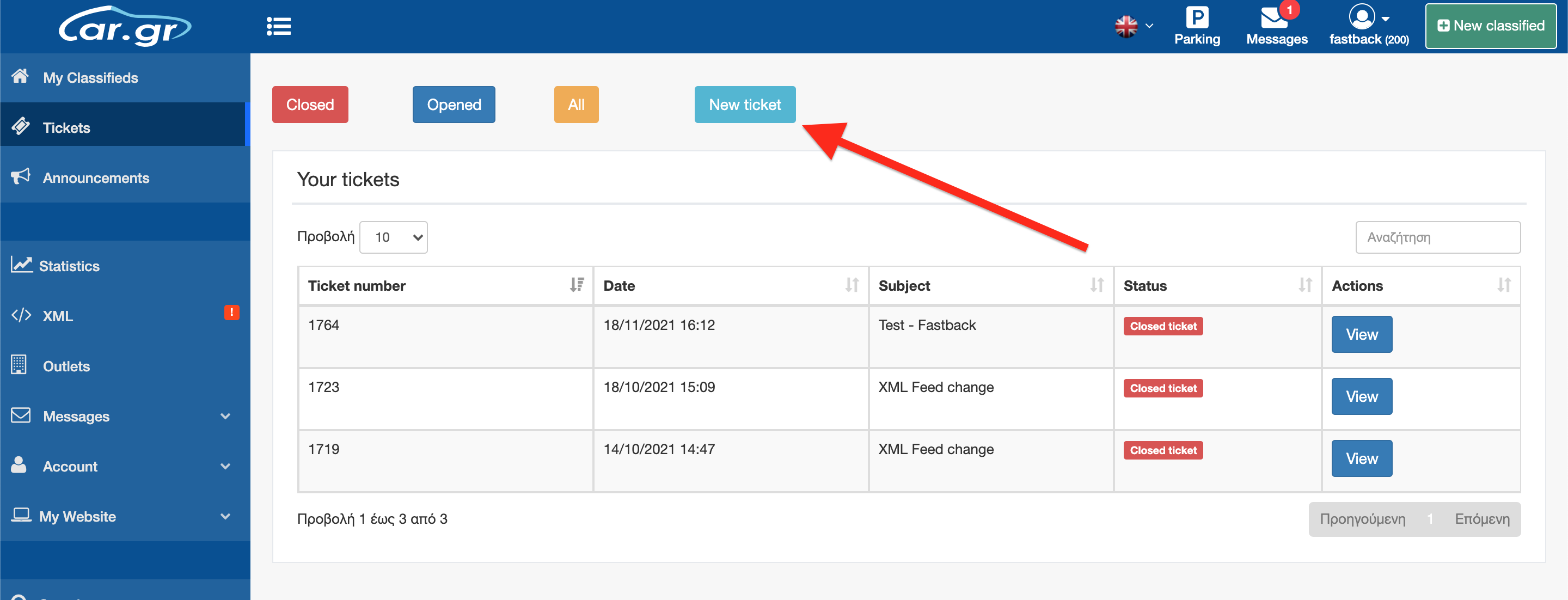
Task: Open the XML sidebar item
Action: click(125, 316)
